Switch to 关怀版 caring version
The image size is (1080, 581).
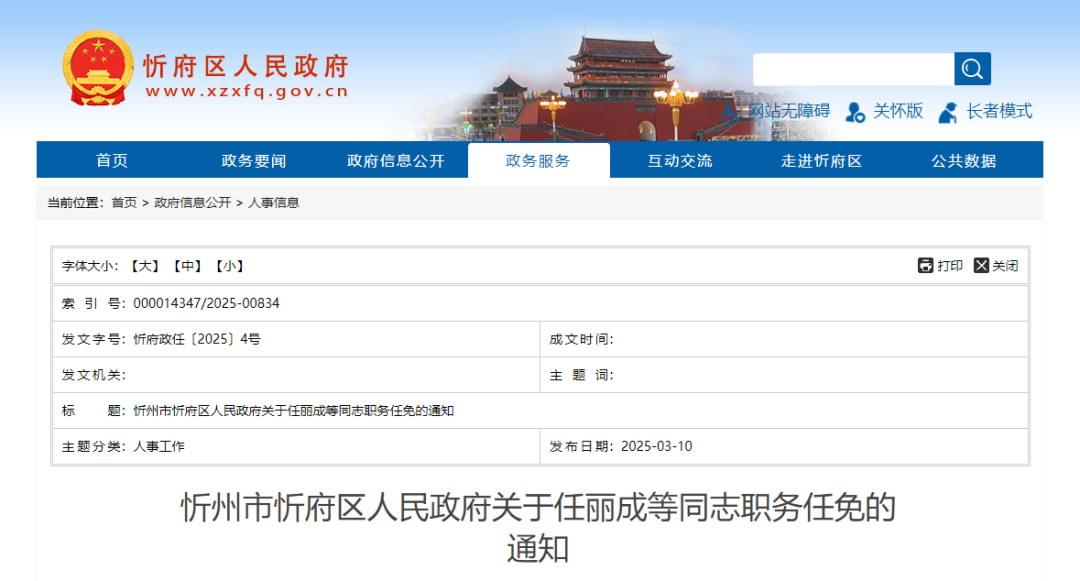896,111
